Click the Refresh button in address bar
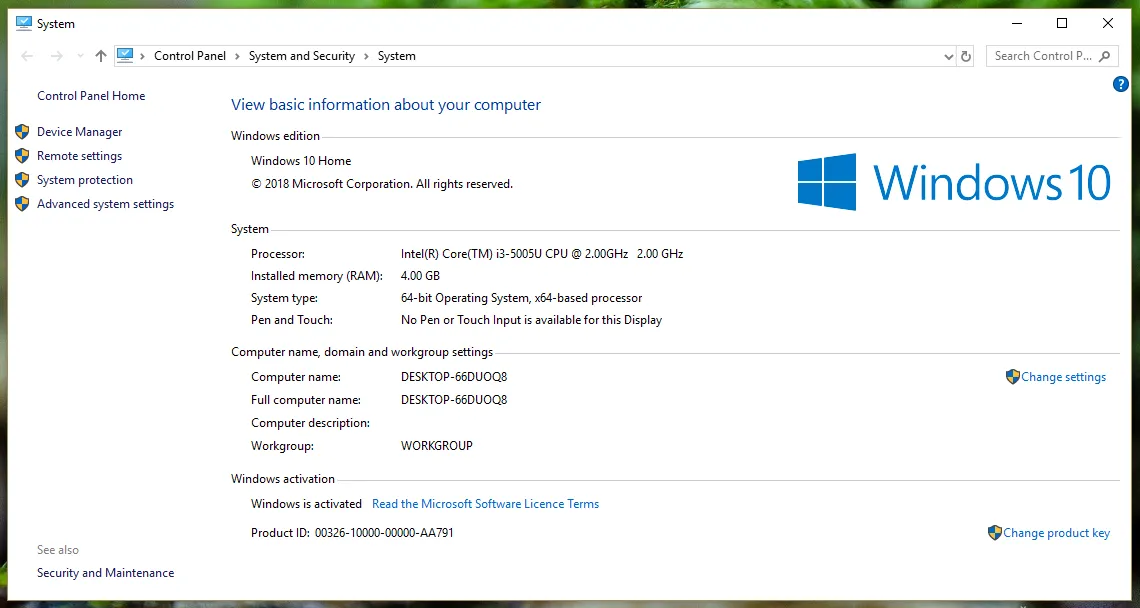Image resolution: width=1140 pixels, height=608 pixels. pos(966,57)
